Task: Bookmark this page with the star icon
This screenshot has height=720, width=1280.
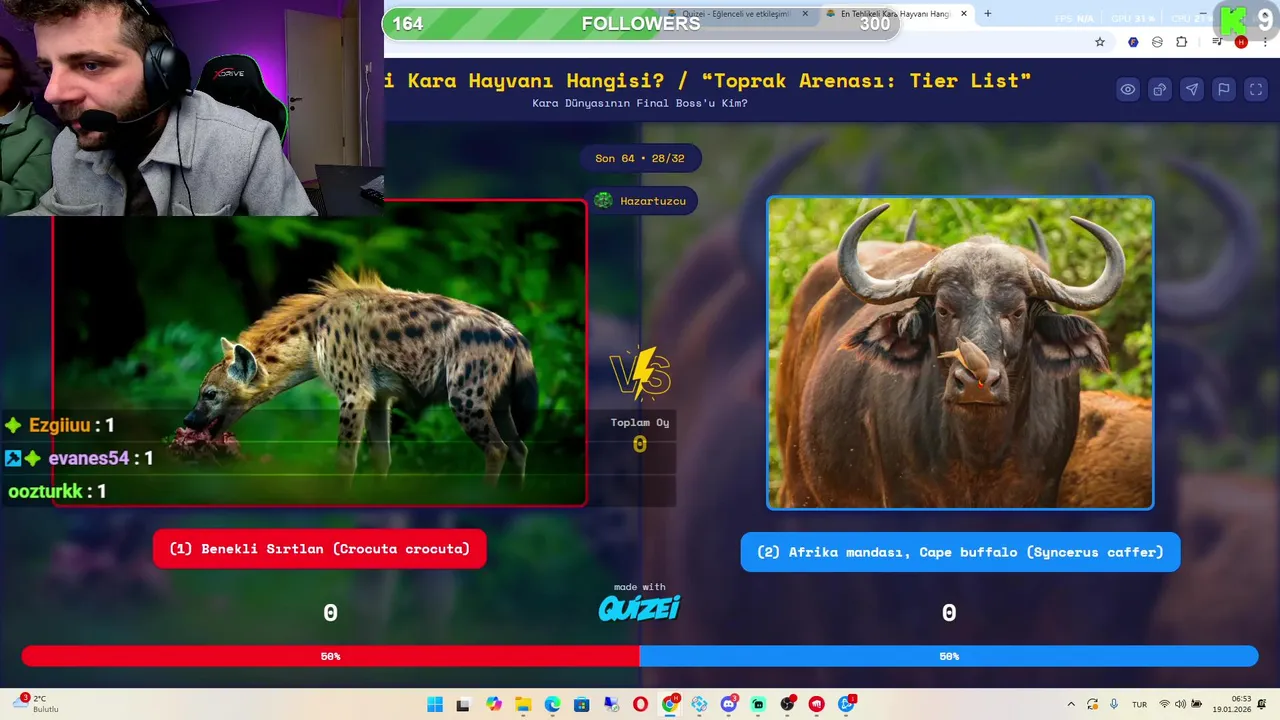Action: tap(1100, 42)
